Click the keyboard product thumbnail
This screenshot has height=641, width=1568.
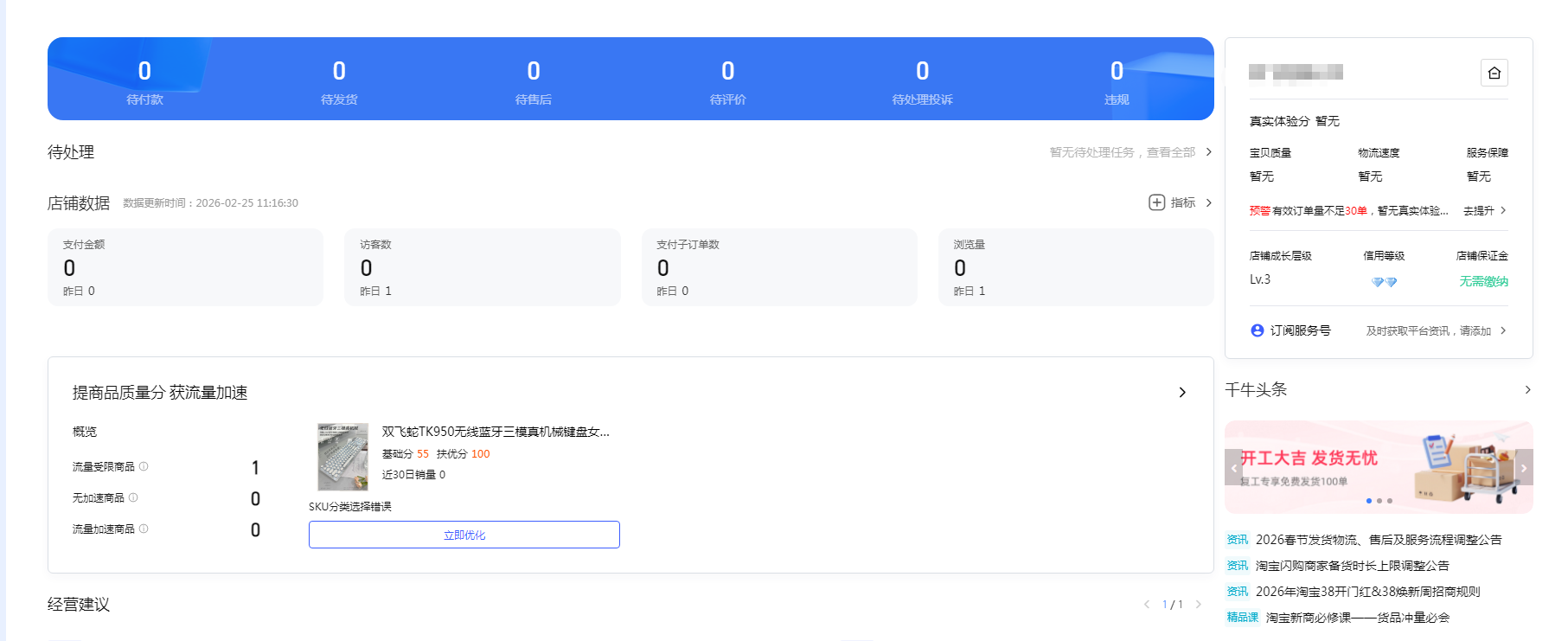(343, 457)
